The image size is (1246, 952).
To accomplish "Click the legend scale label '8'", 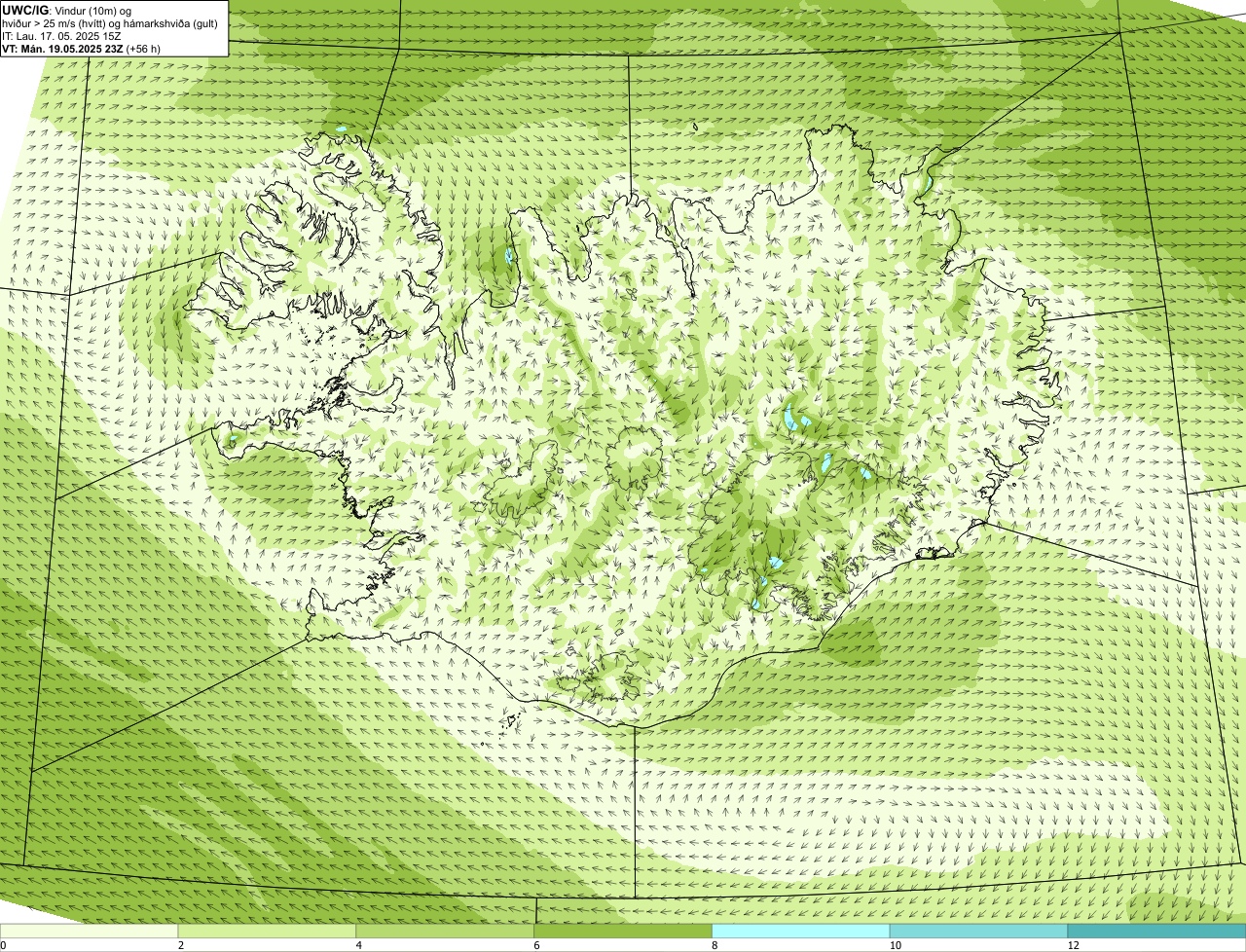I will 715,945.
